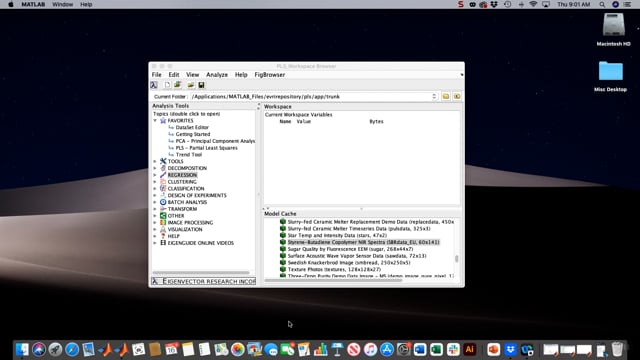Open the Current Folder path dropdown
640x360 pixels.
coord(434,97)
